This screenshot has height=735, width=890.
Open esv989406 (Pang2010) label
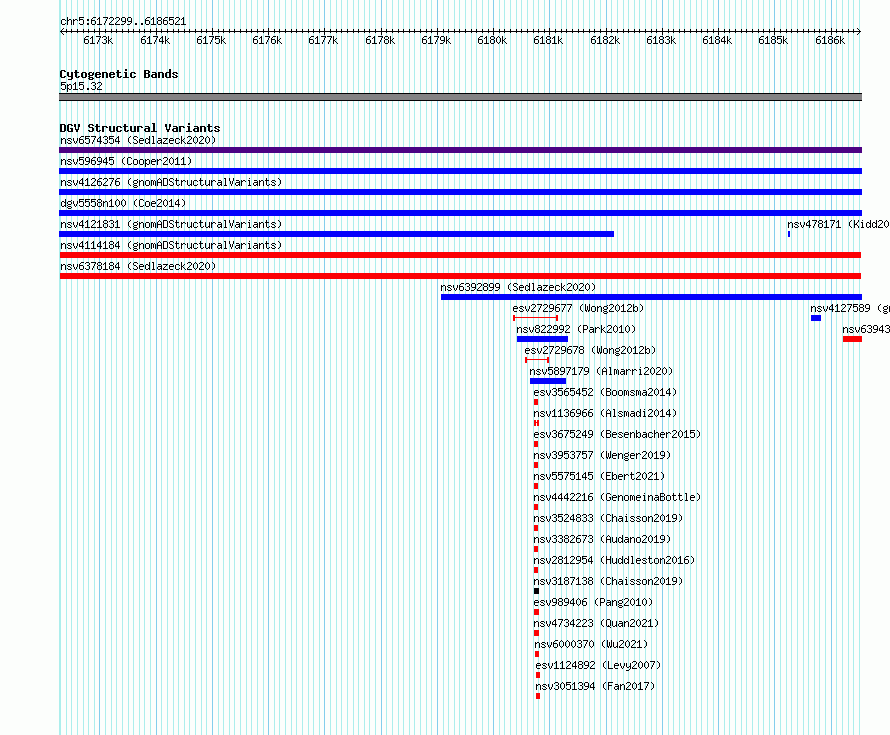[593, 602]
